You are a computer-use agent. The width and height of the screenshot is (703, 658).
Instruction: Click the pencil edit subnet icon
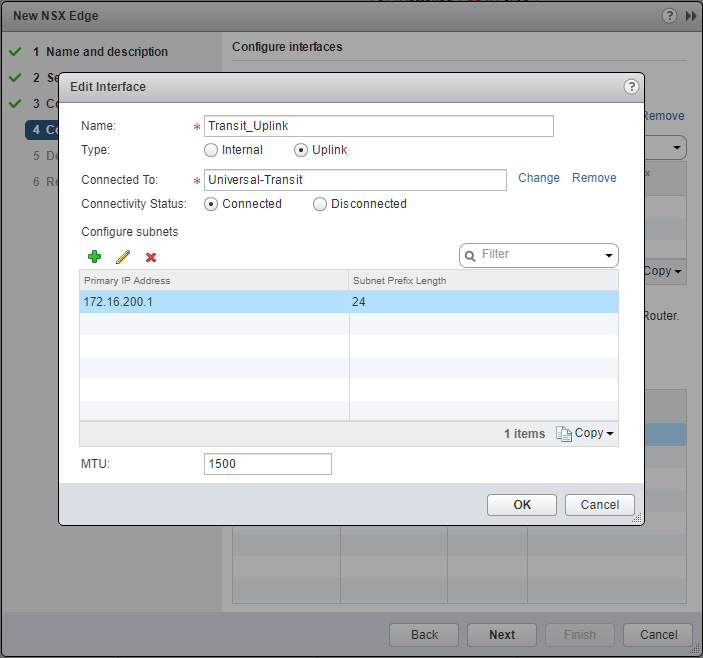[x=123, y=257]
